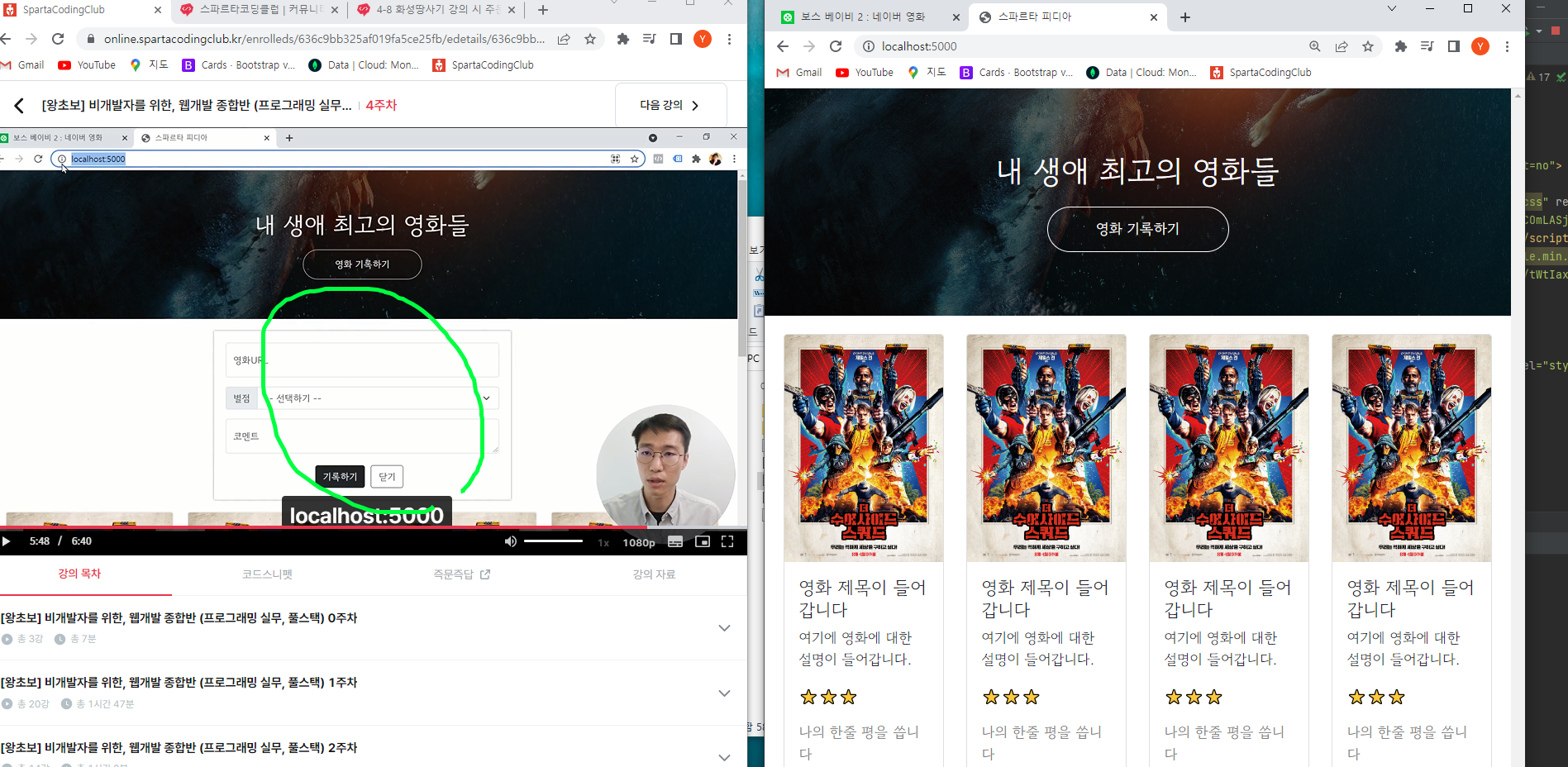The width and height of the screenshot is (1568, 767).
Task: Click the 영화 기록하기 button on localhost page
Action: [x=1137, y=229]
